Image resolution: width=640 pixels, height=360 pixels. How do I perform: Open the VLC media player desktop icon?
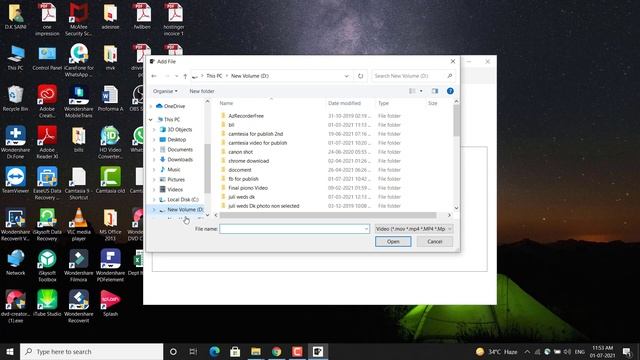[79, 224]
